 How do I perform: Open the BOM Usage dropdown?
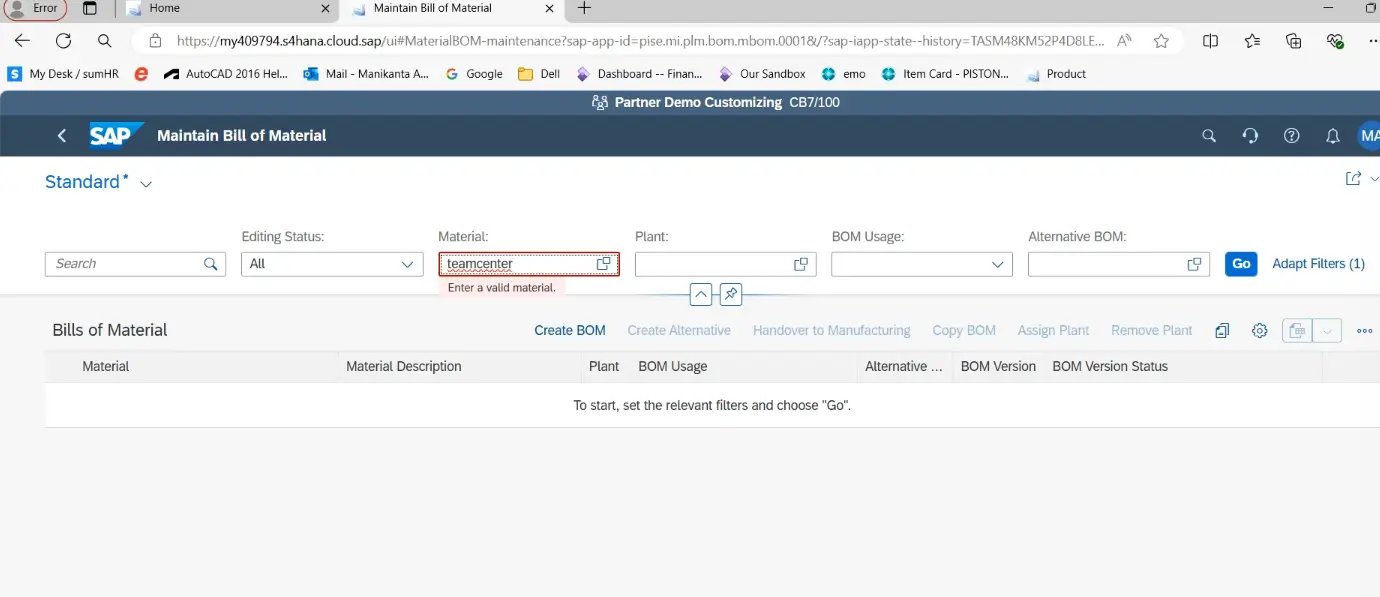click(x=997, y=264)
